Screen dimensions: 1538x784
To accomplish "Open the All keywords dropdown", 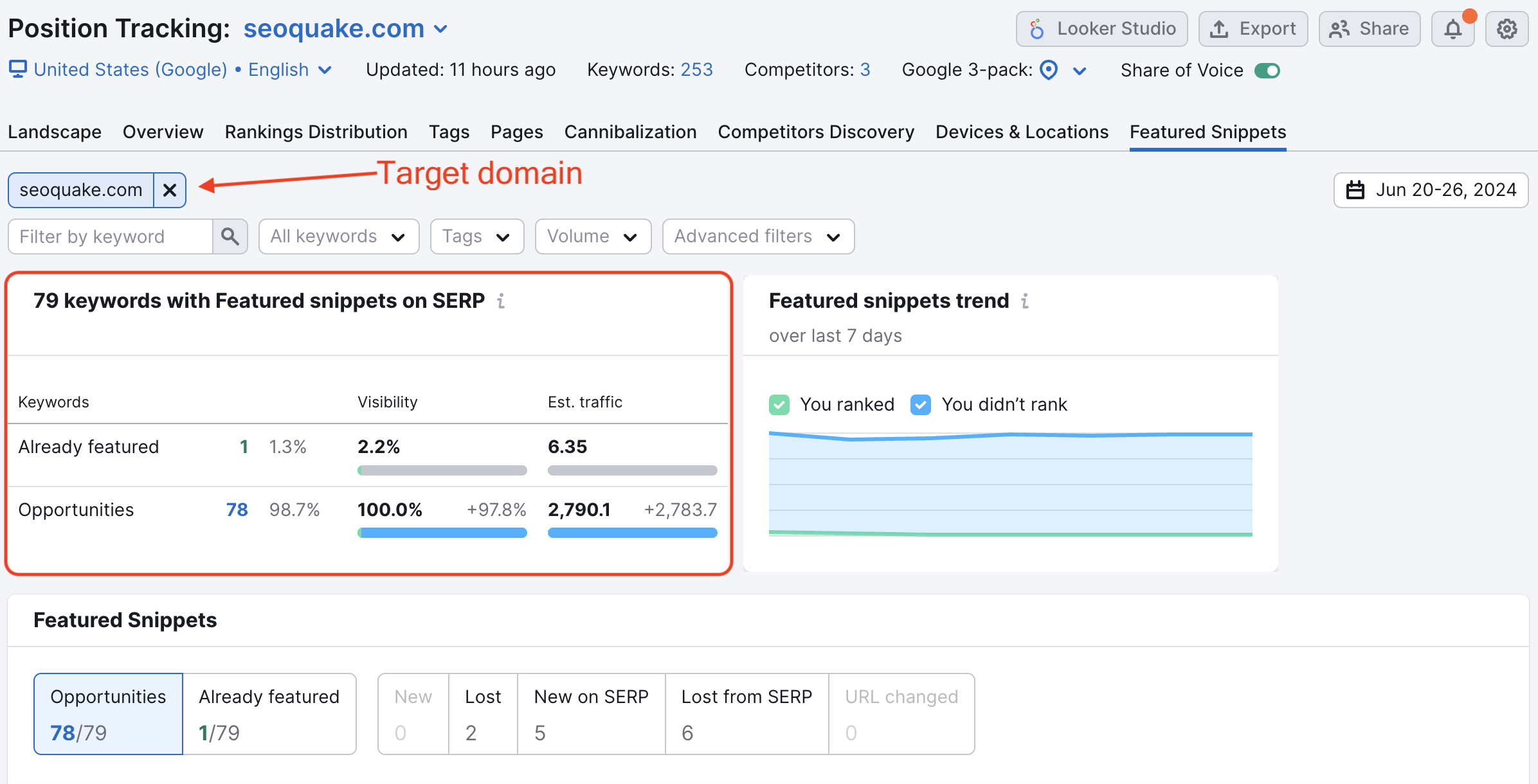I will click(339, 236).
